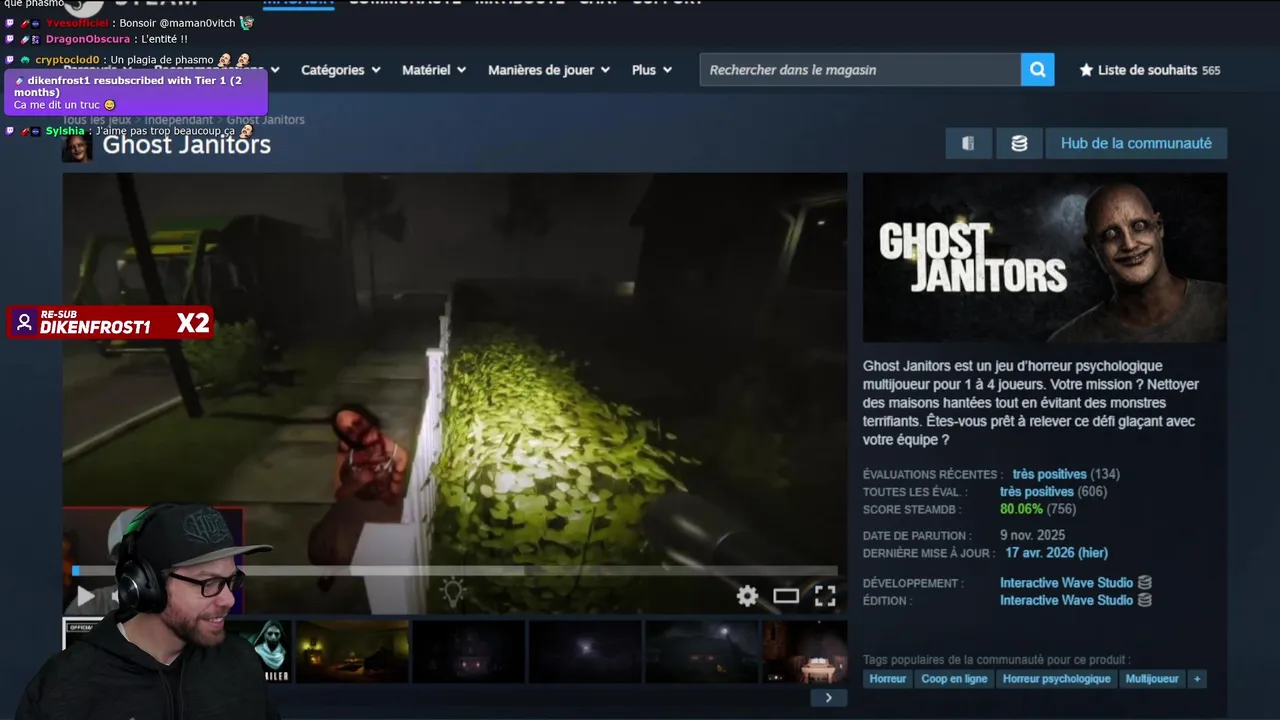Click the DIKENFROST1 re-sub alert banner

(x=110, y=323)
